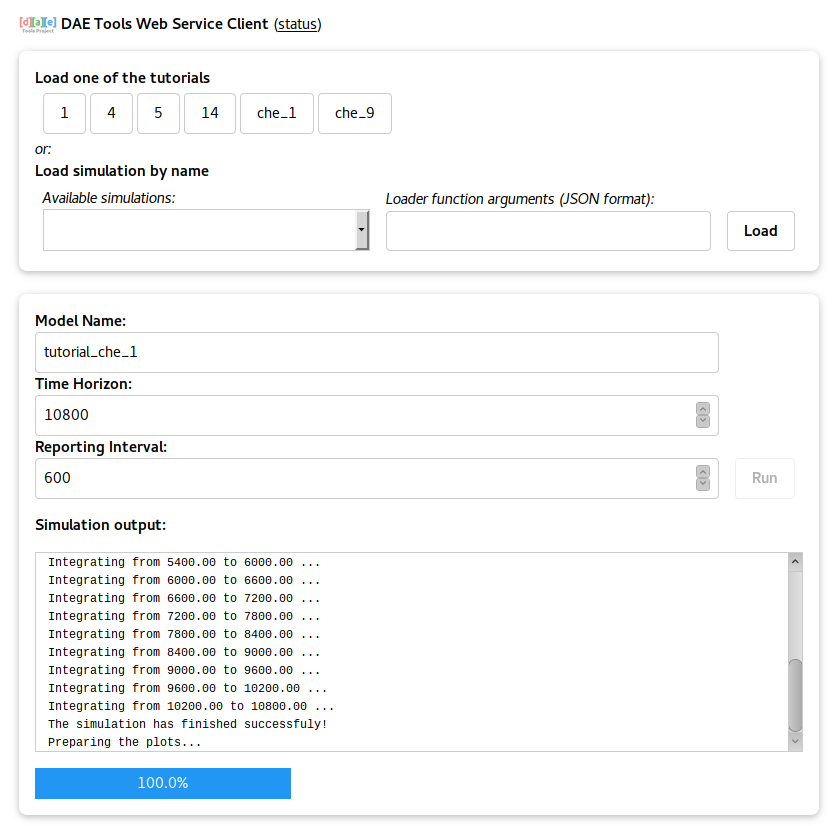The height and width of the screenshot is (826, 836).
Task: Expand the Available simulations dropdown arrow
Action: pyautogui.click(x=362, y=230)
